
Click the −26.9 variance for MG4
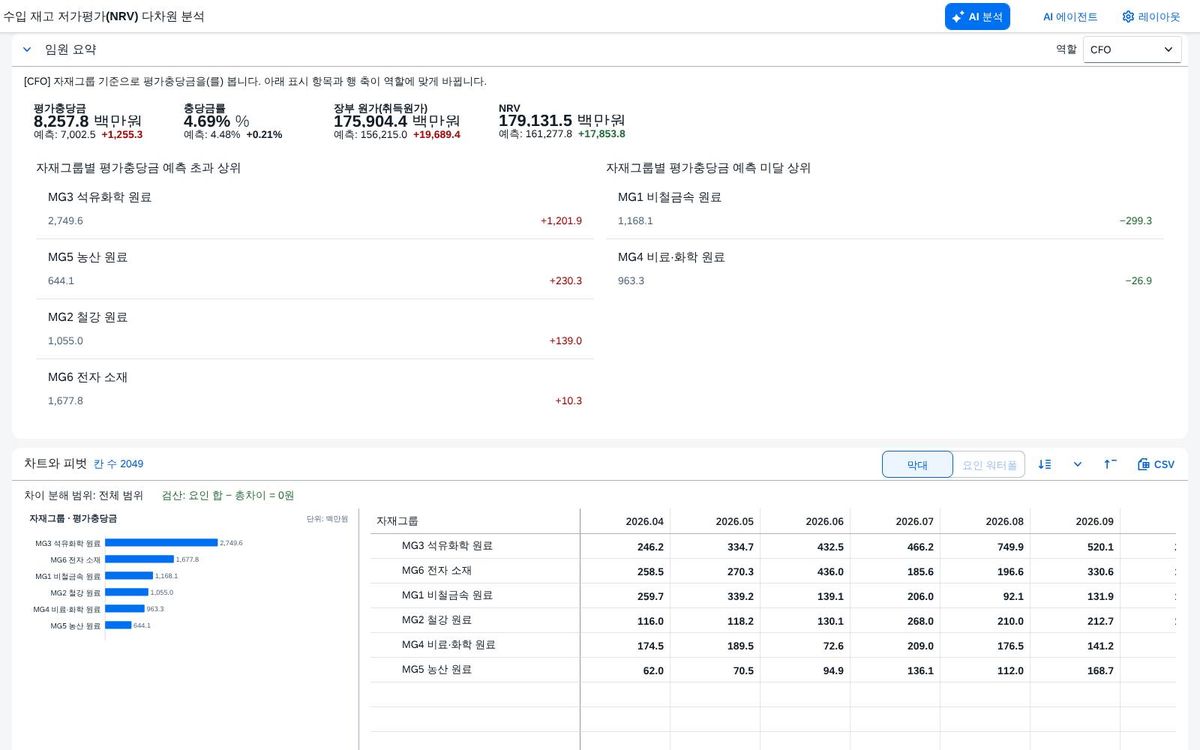(x=1138, y=281)
